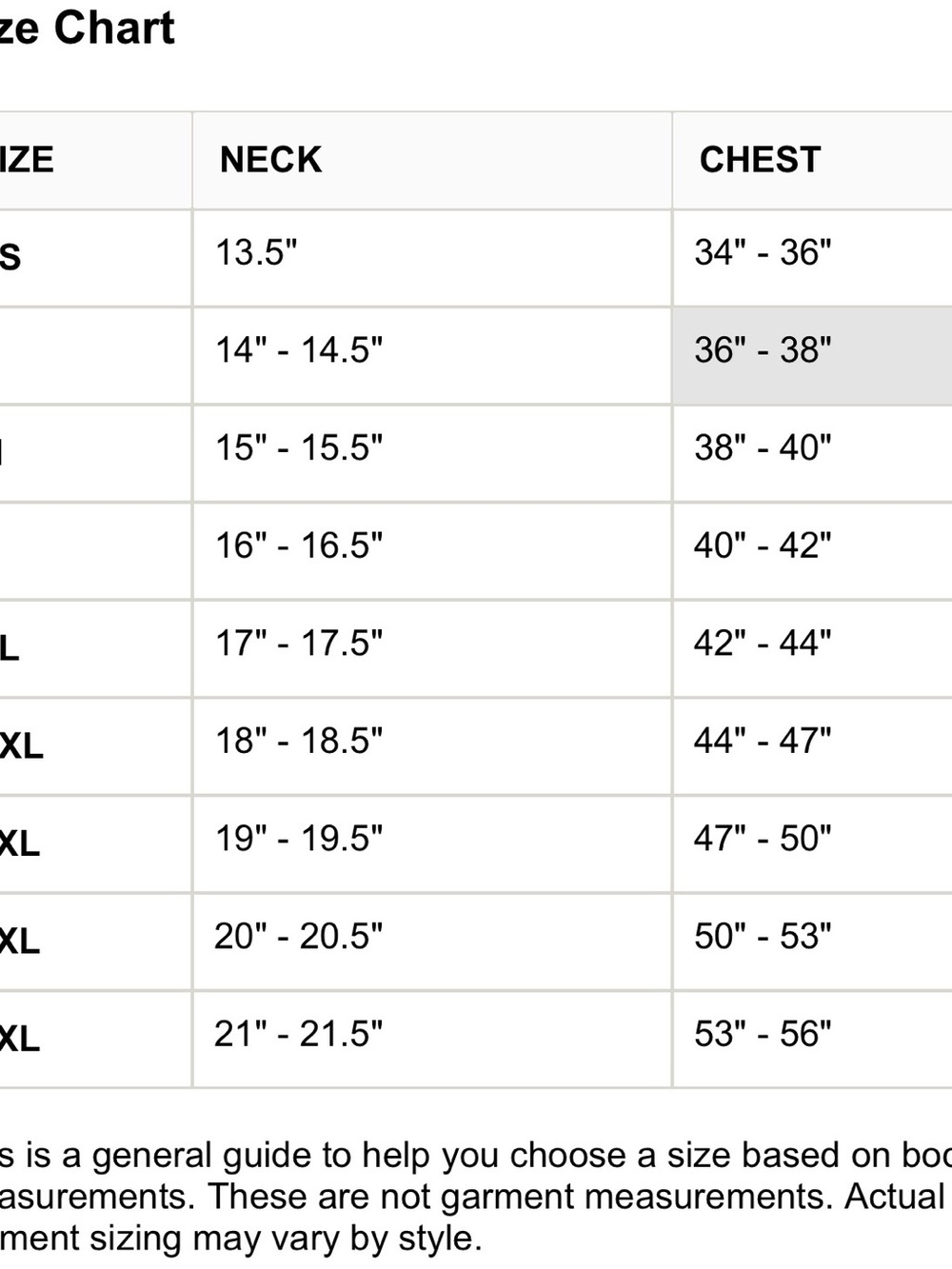Select the 42" - 44" chest cell
Viewport: 952px width, 1269px height.
(812, 649)
